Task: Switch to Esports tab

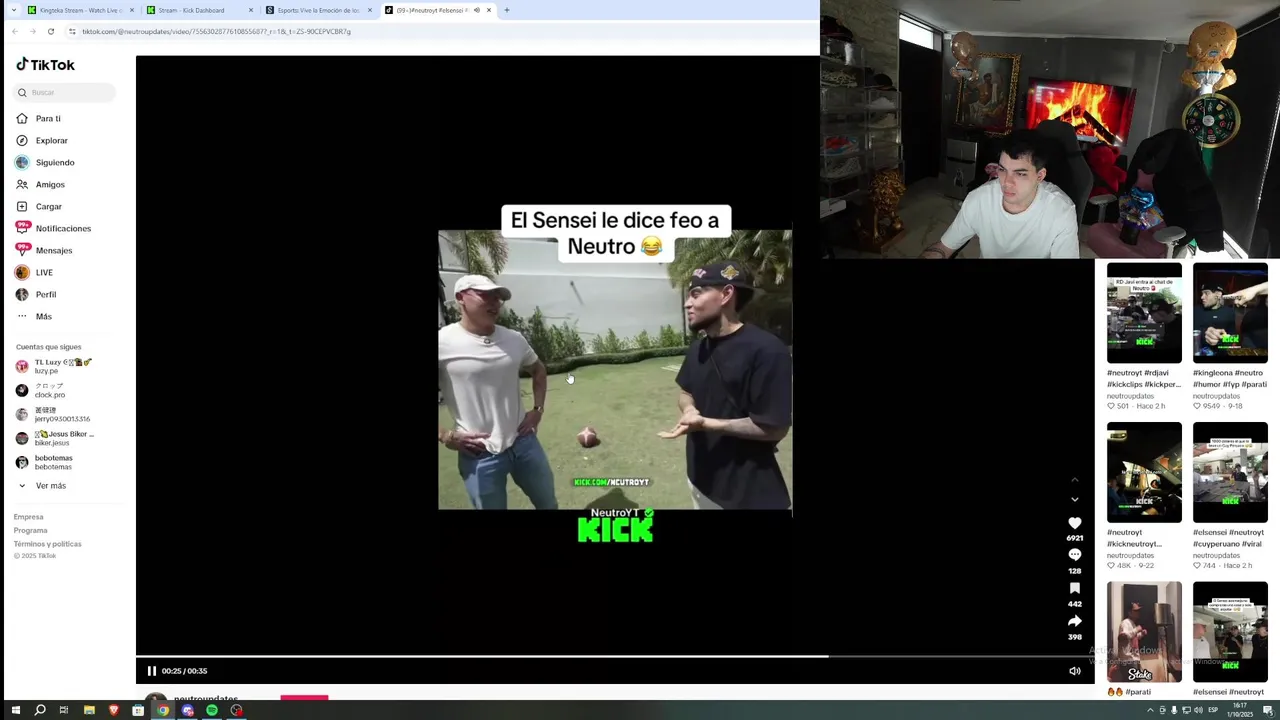Action: 315,10
